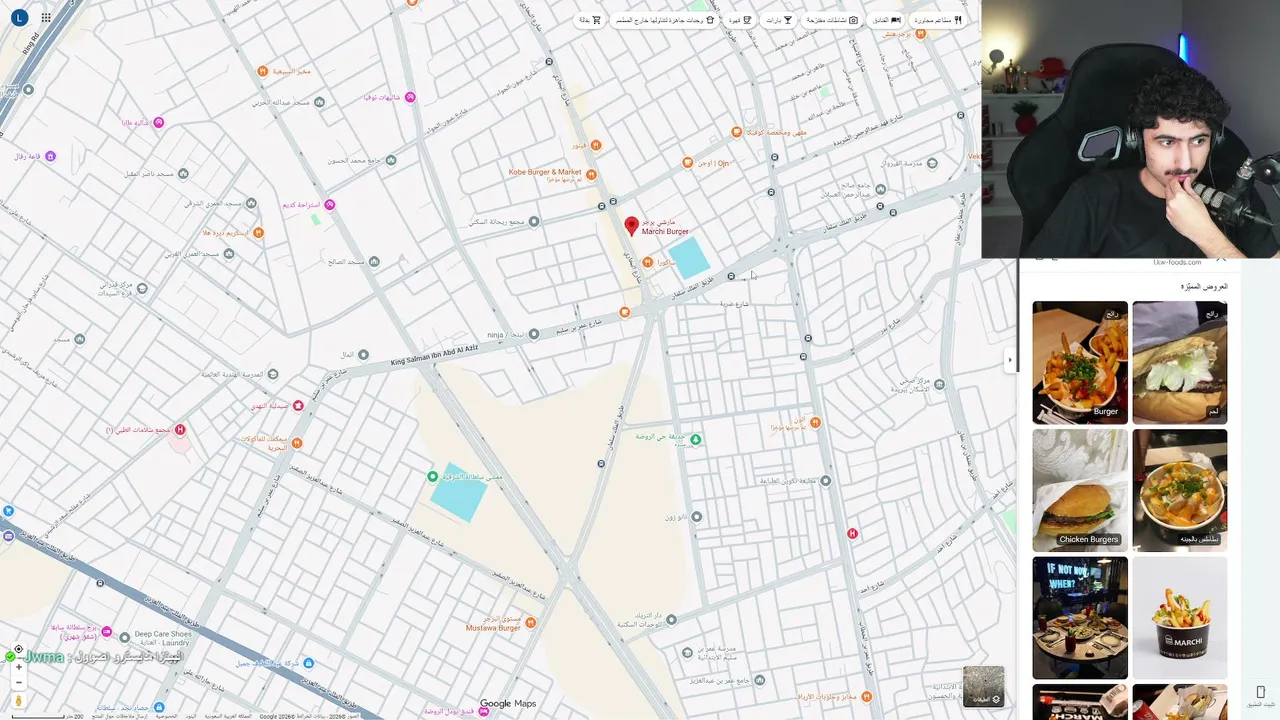Click the red hospital H marker at right
Screen dimensions: 1280x720
click(852, 534)
